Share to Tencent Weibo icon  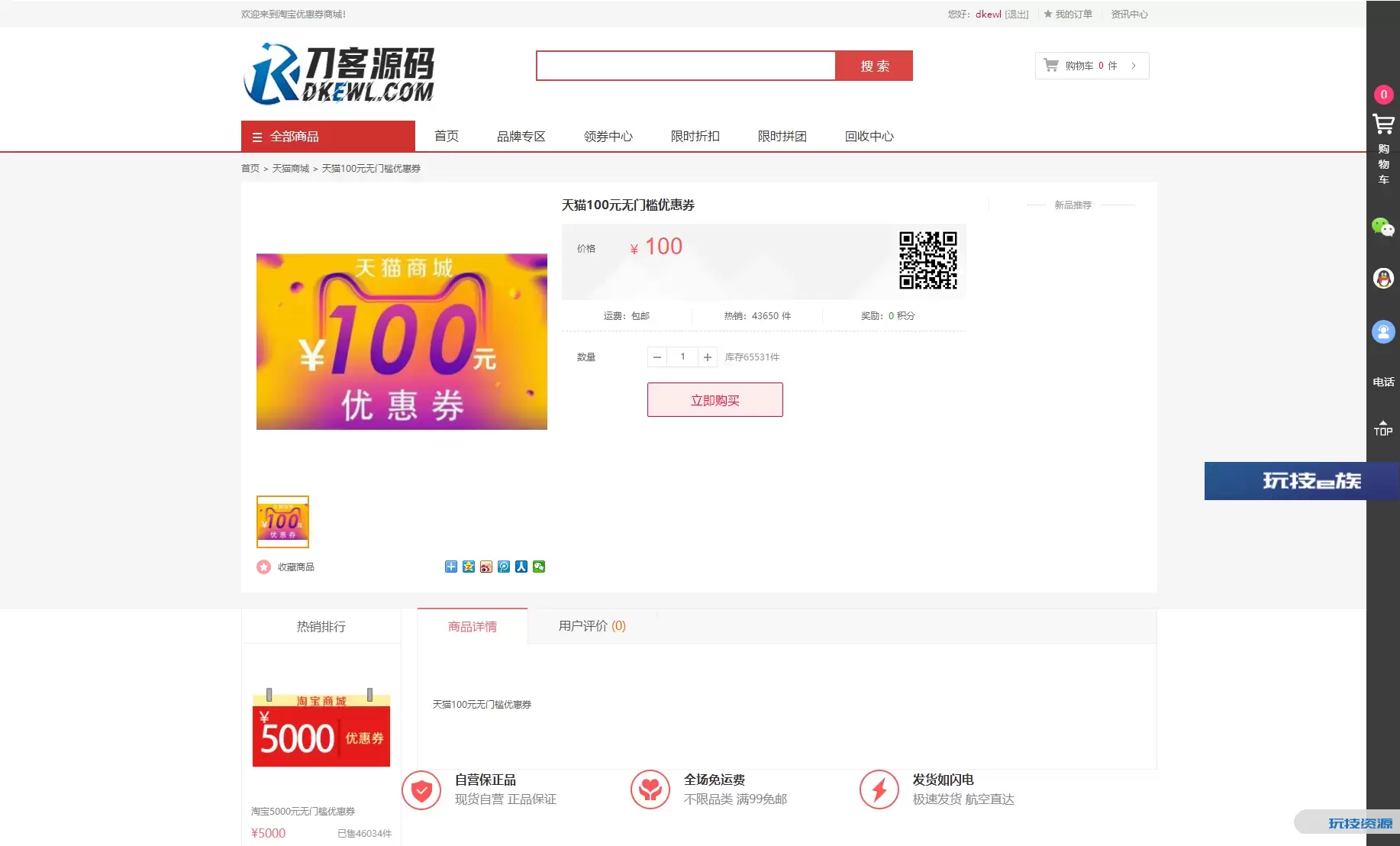click(x=504, y=567)
